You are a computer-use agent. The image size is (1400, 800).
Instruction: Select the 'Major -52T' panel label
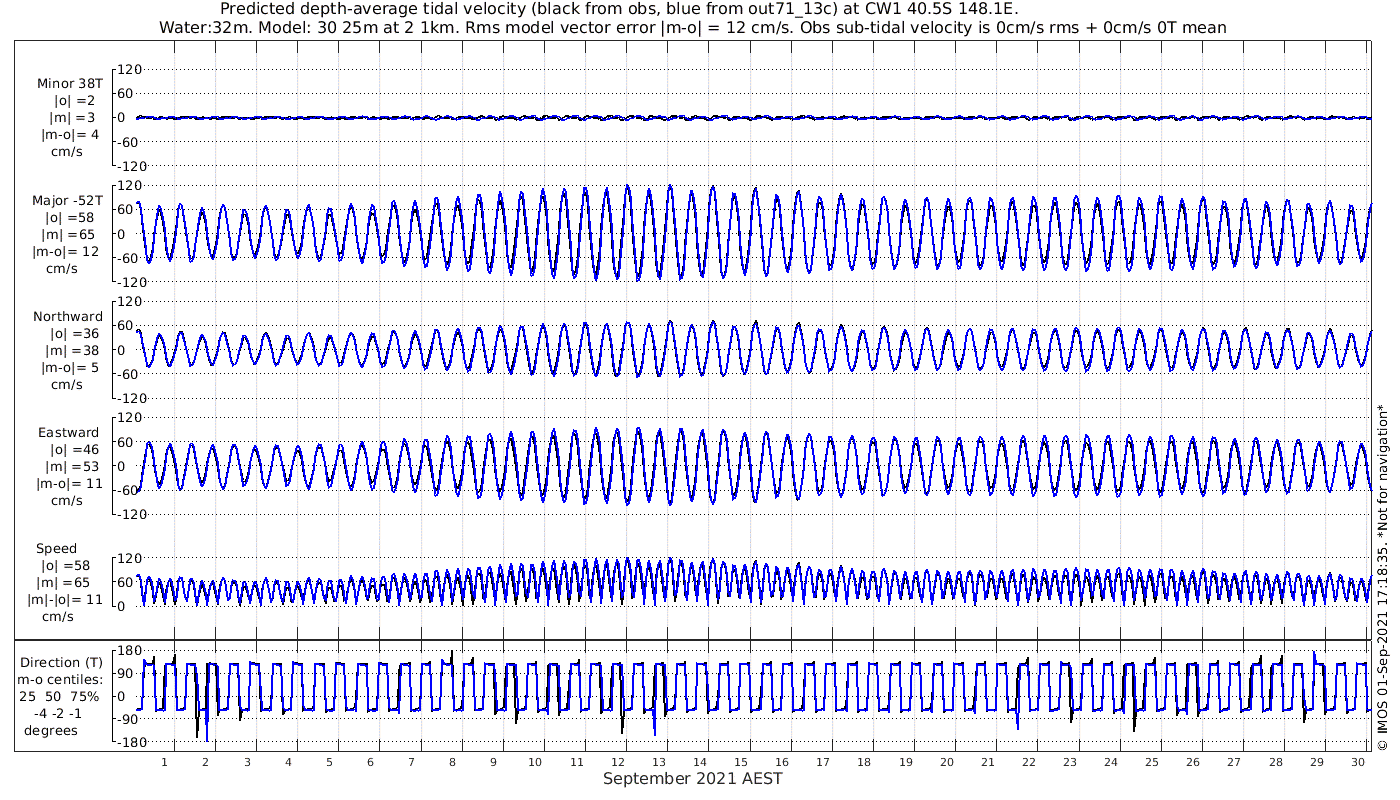click(x=67, y=201)
